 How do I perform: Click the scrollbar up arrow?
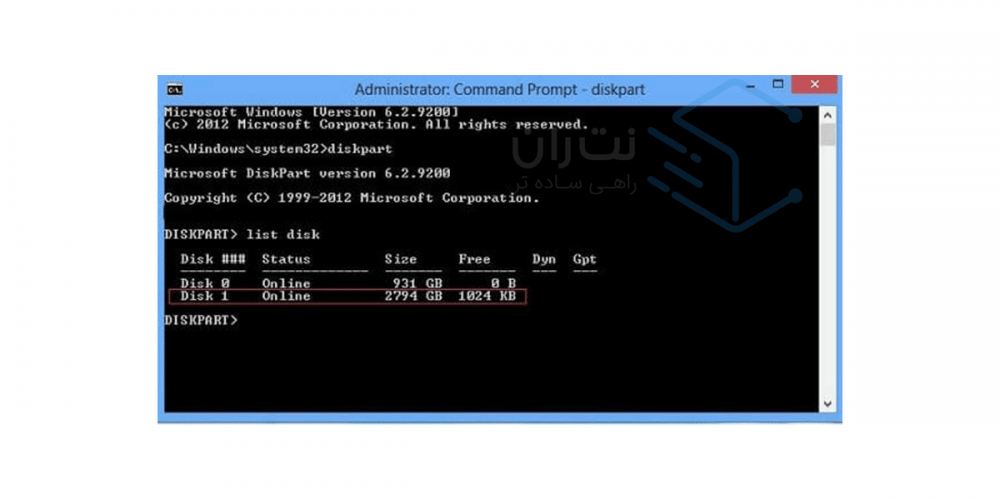coord(827,115)
